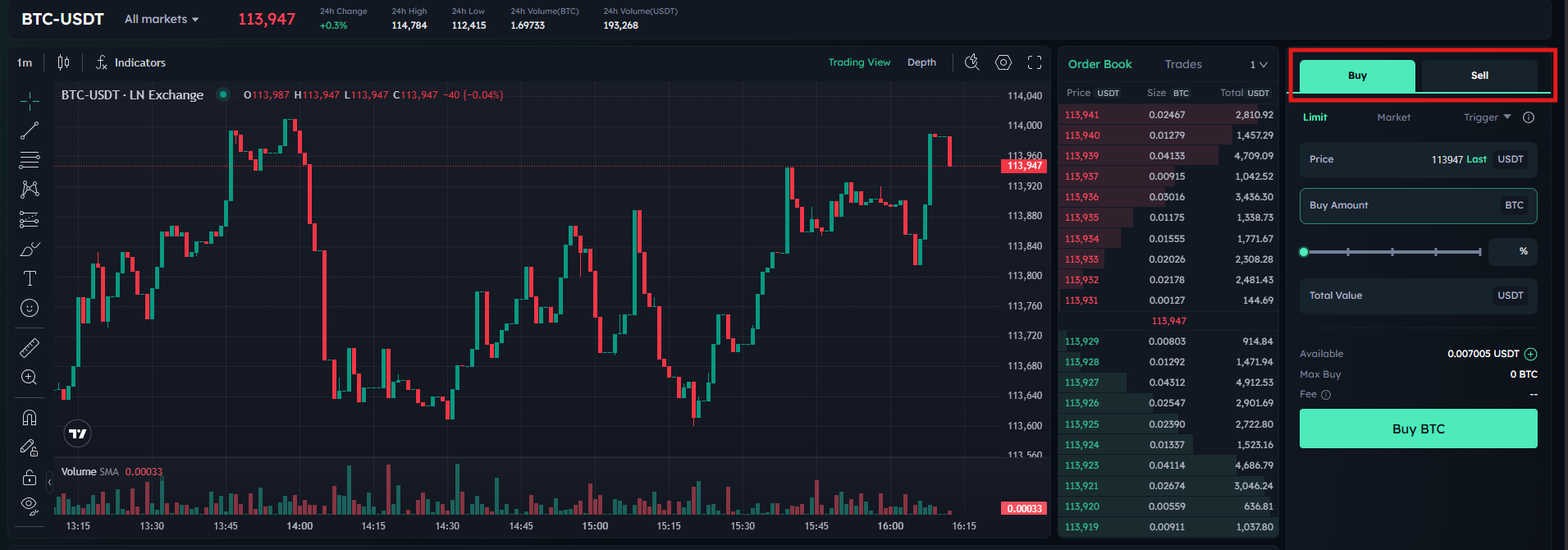Click the candlestick chart style icon
Viewport: 1568px width, 550px height.
pos(63,62)
